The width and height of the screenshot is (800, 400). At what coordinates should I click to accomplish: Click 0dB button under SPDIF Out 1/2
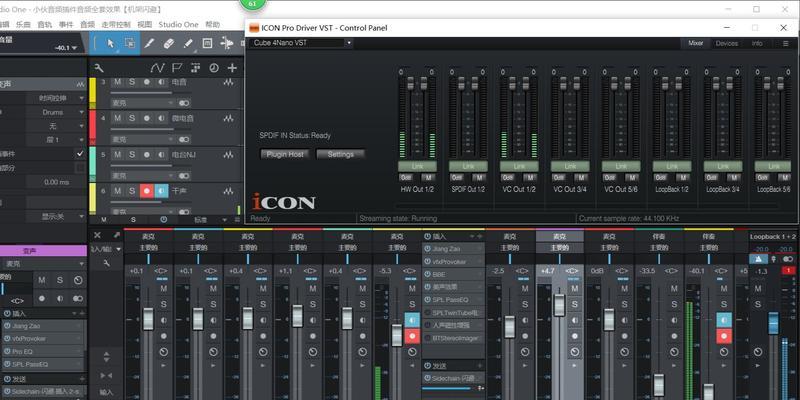click(x=457, y=178)
